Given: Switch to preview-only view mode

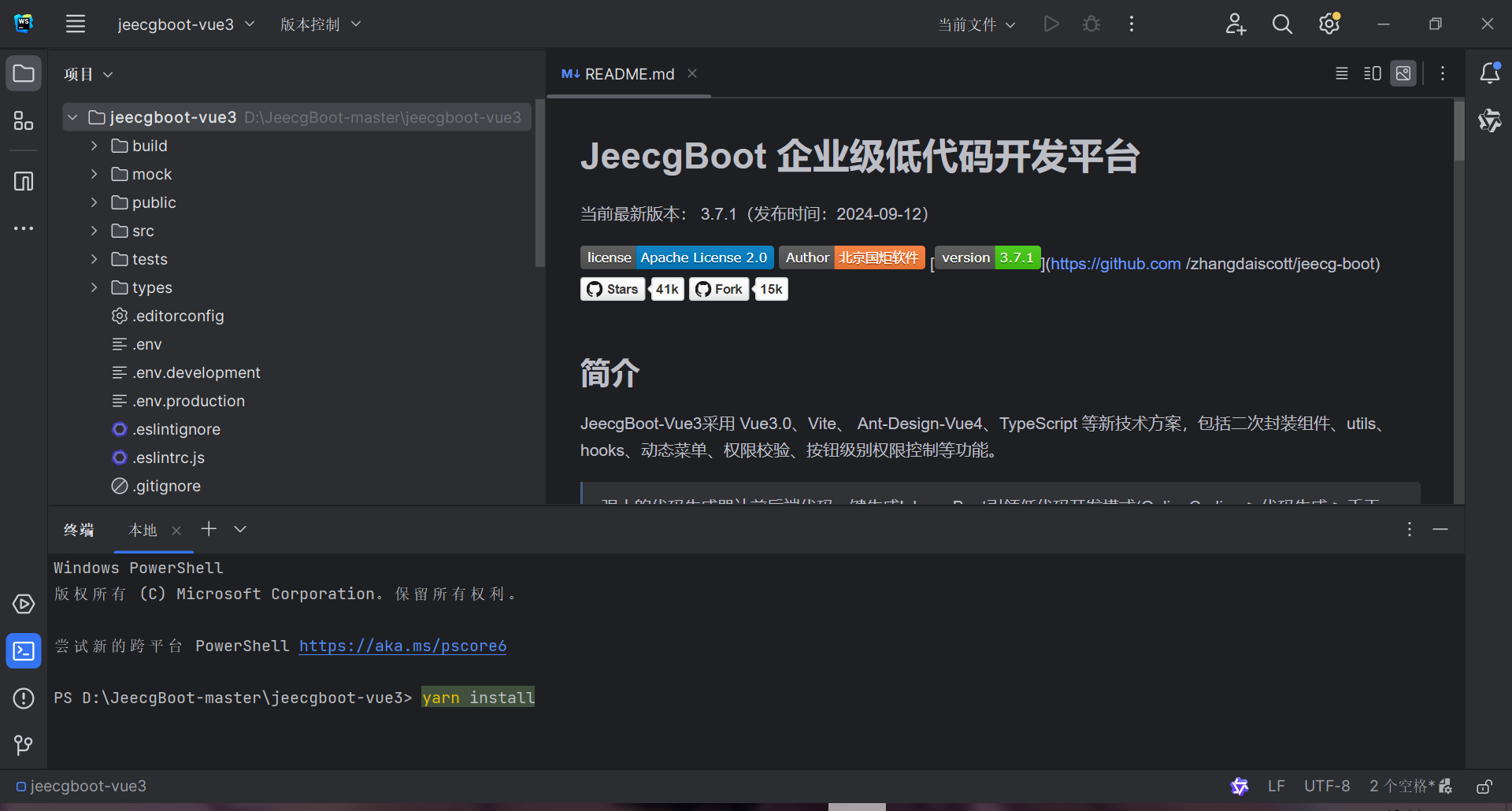Looking at the screenshot, I should coord(1403,73).
